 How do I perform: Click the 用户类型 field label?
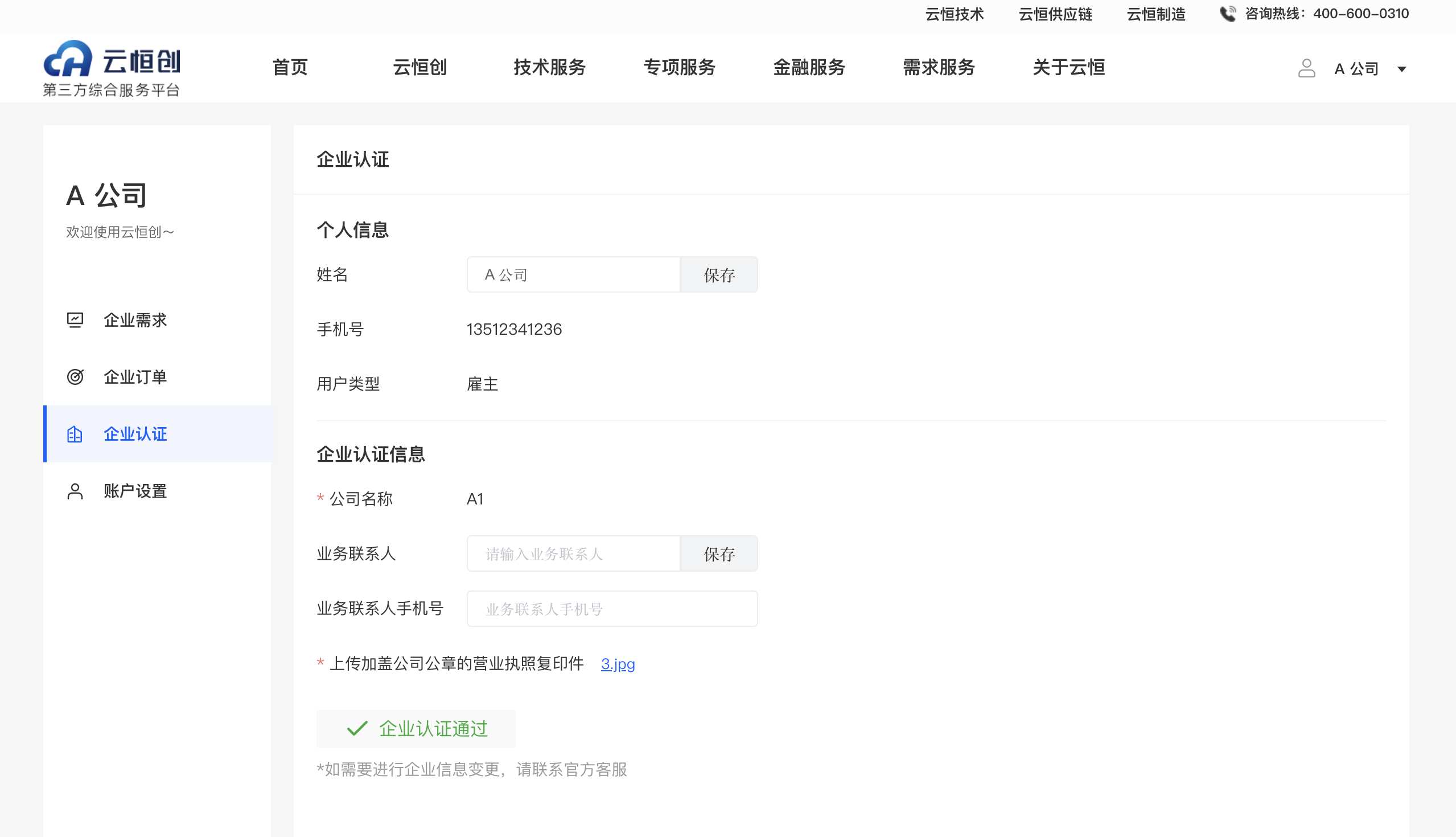(348, 384)
